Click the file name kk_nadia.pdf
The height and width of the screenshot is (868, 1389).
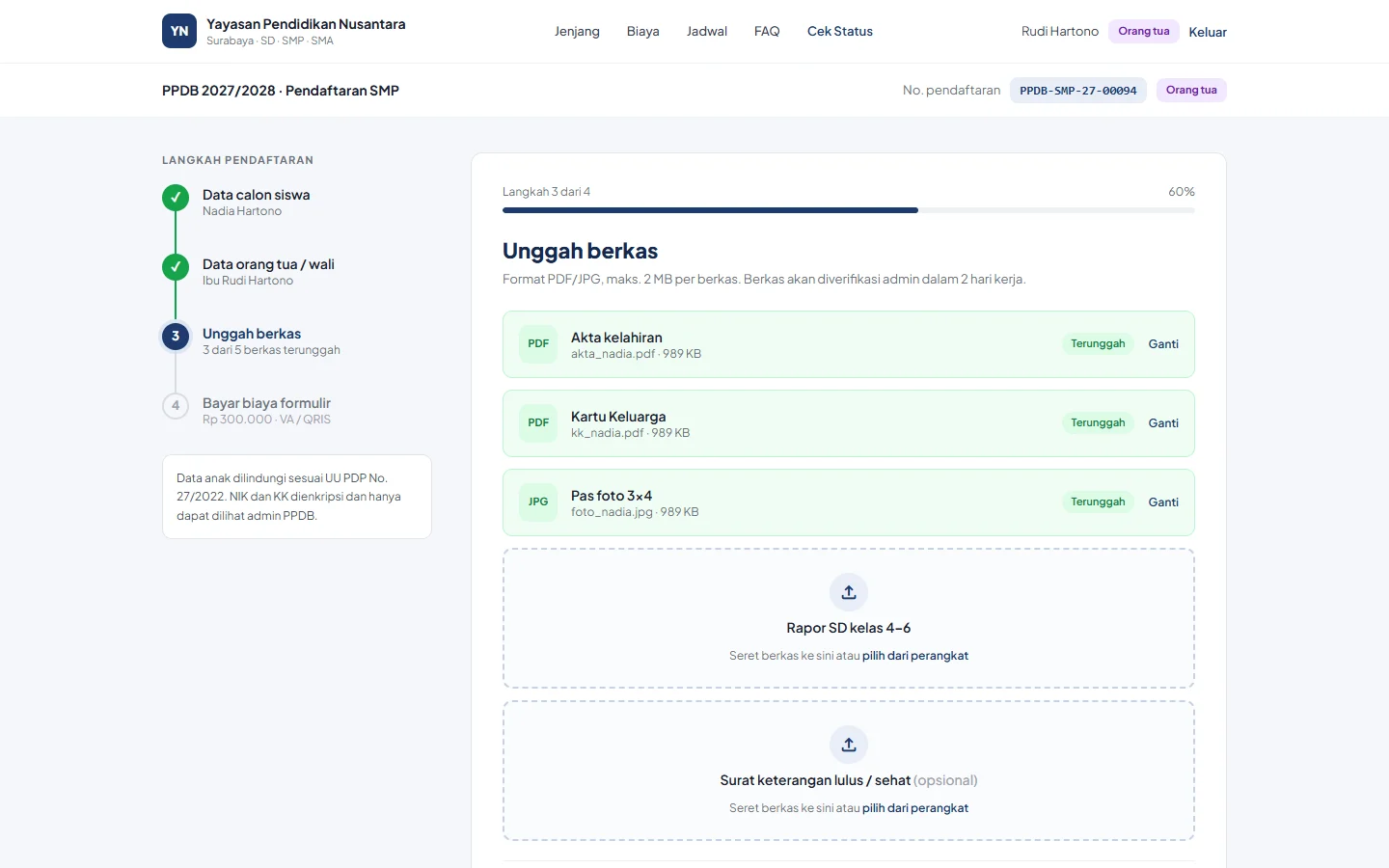pyautogui.click(x=607, y=433)
